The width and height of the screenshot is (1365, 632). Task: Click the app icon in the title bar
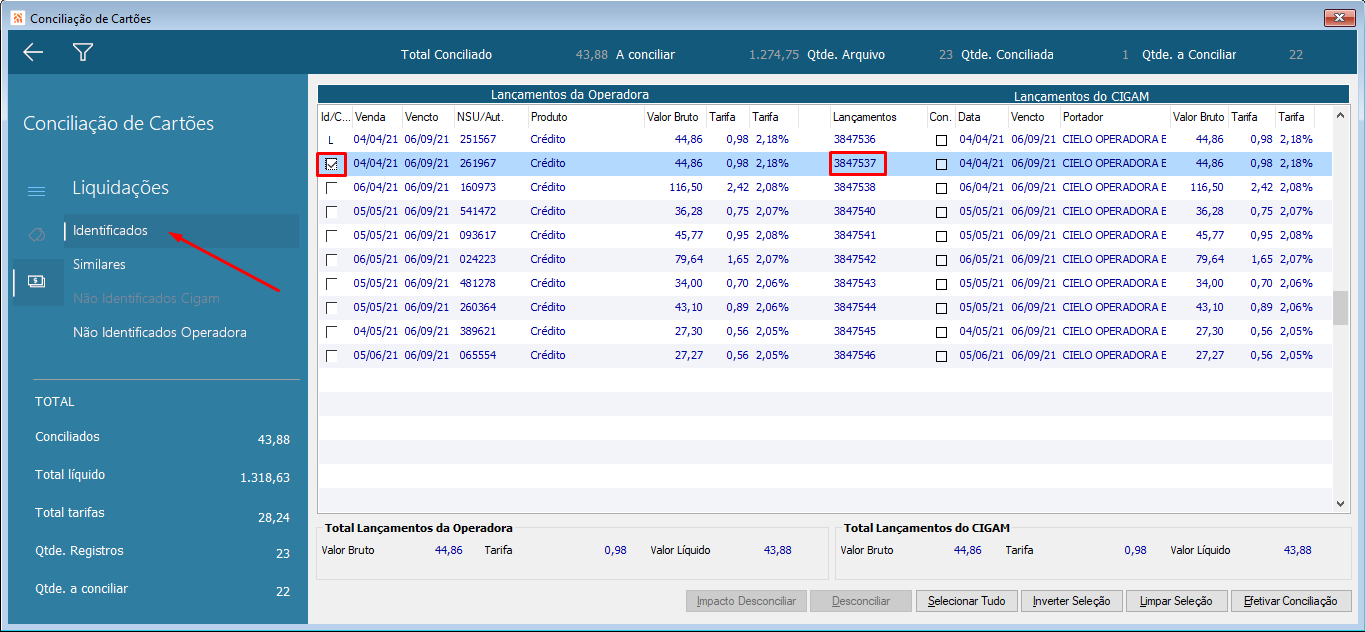[17, 18]
